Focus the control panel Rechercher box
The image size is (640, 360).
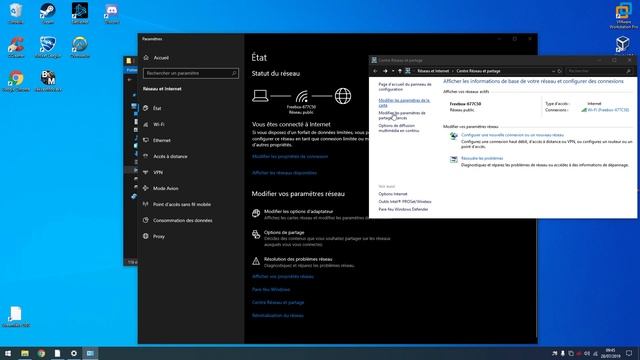coord(599,71)
